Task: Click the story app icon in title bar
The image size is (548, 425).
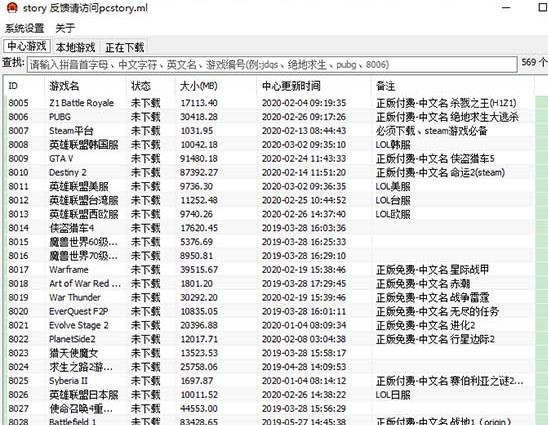Action: [12, 8]
